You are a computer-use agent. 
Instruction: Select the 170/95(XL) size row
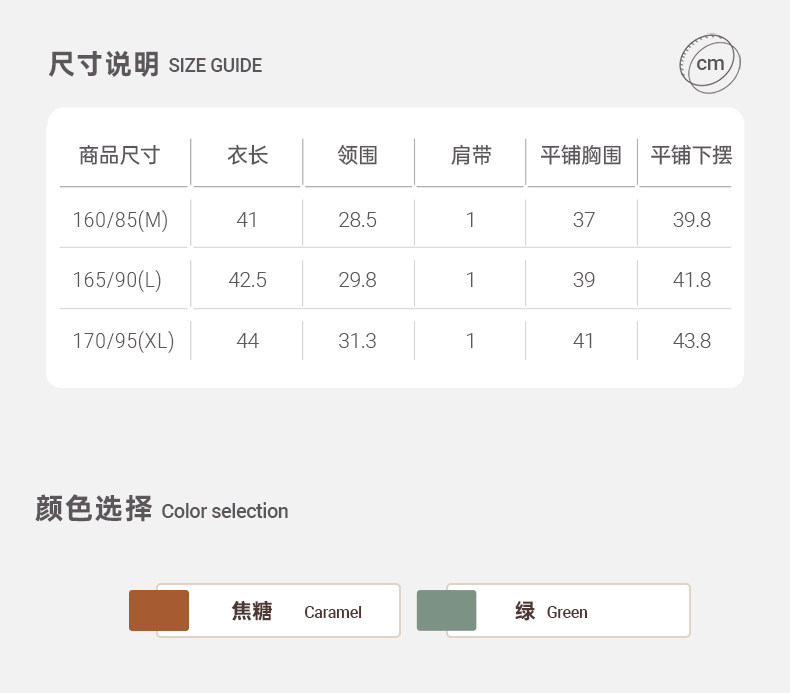click(x=123, y=341)
